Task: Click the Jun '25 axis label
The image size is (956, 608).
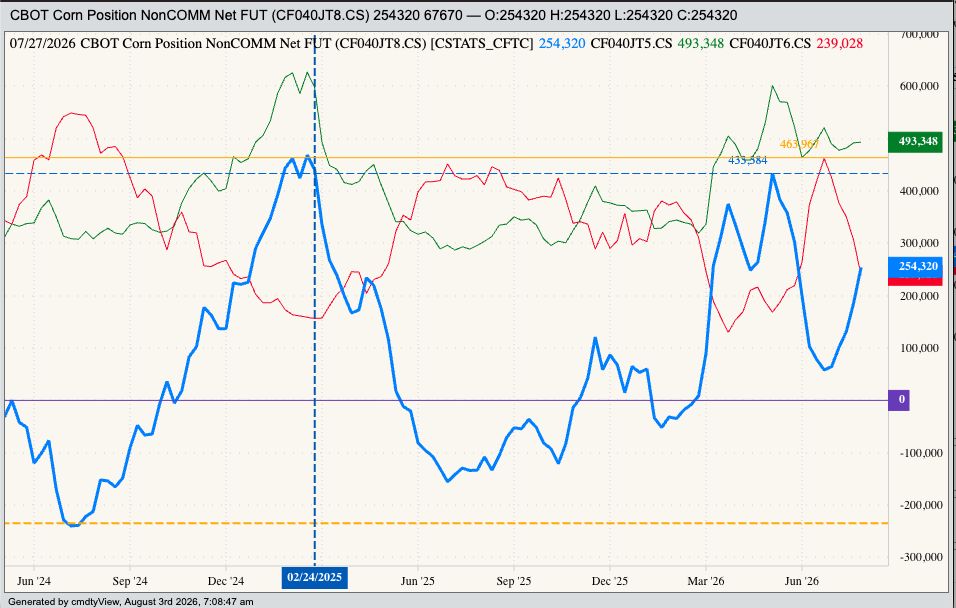Action: coord(418,581)
